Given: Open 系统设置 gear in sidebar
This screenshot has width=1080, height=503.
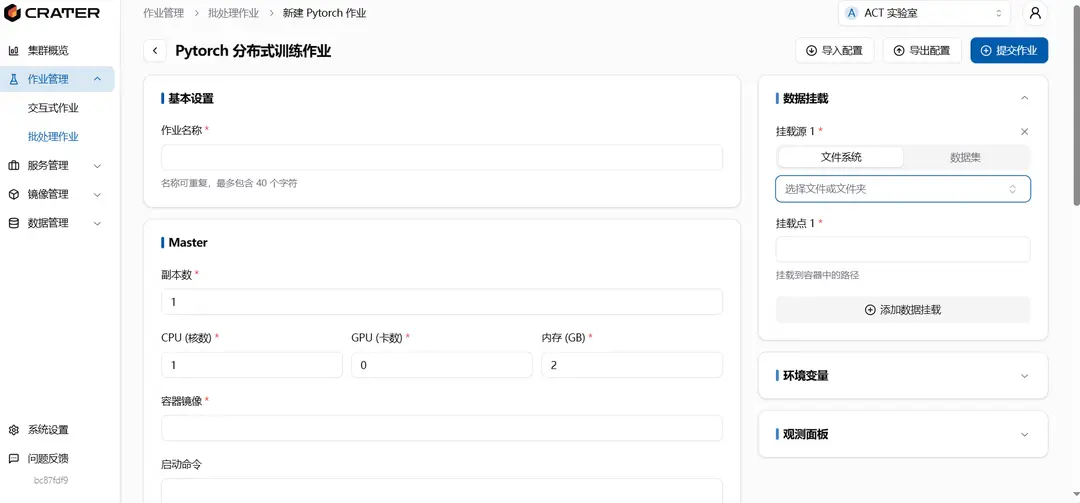Looking at the screenshot, I should pyautogui.click(x=48, y=430).
